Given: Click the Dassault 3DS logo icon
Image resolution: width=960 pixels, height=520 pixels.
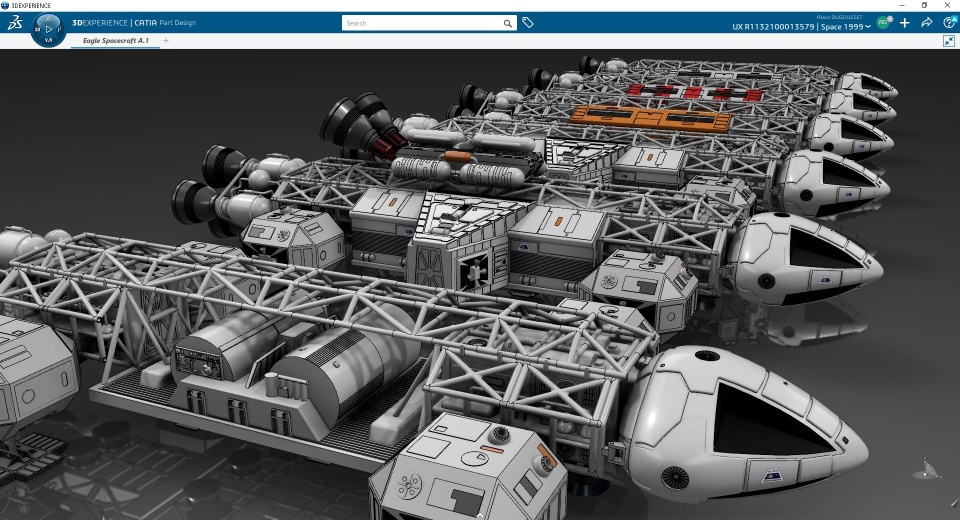Looking at the screenshot, I should (x=15, y=23).
